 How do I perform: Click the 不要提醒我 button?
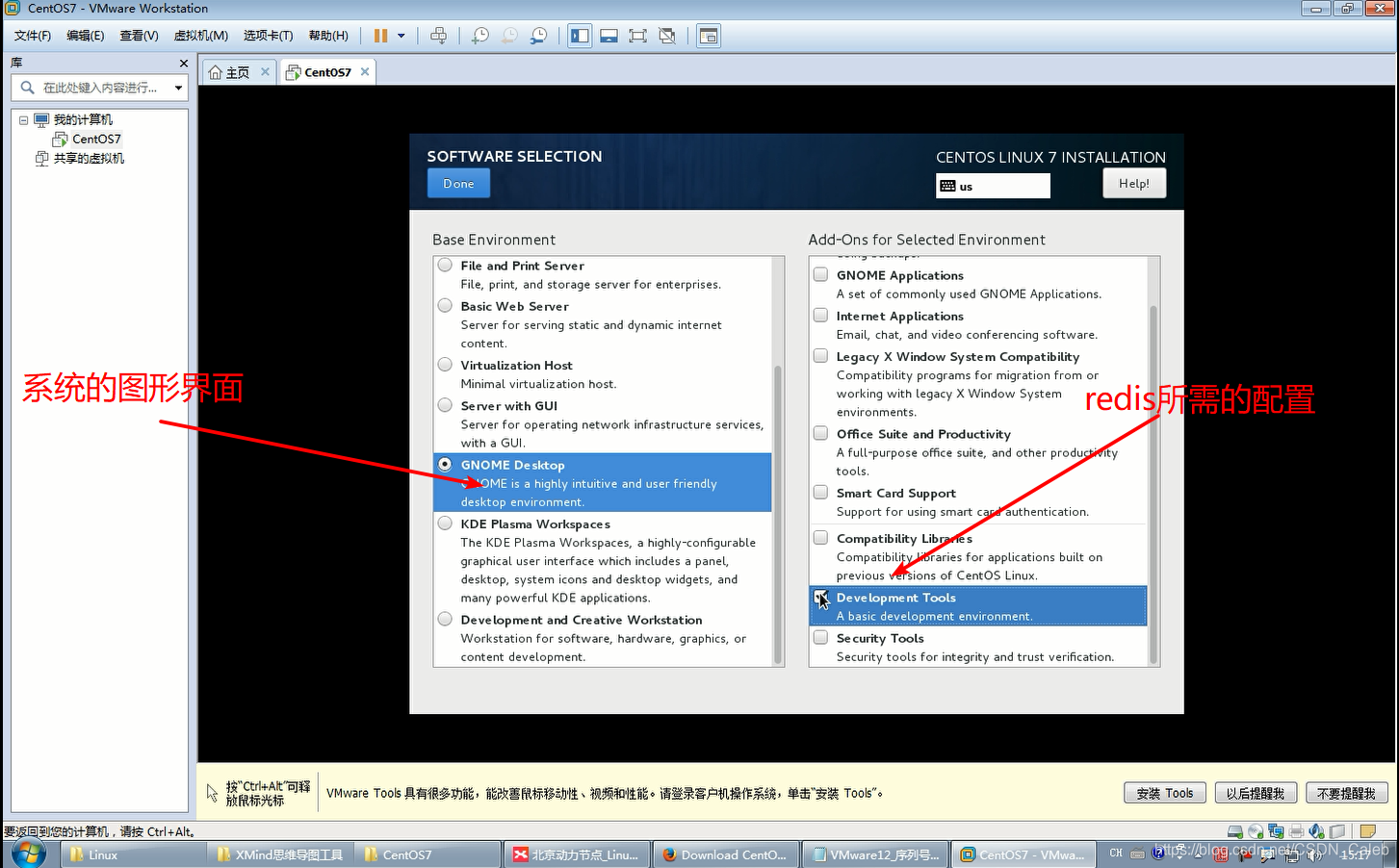(x=1346, y=793)
